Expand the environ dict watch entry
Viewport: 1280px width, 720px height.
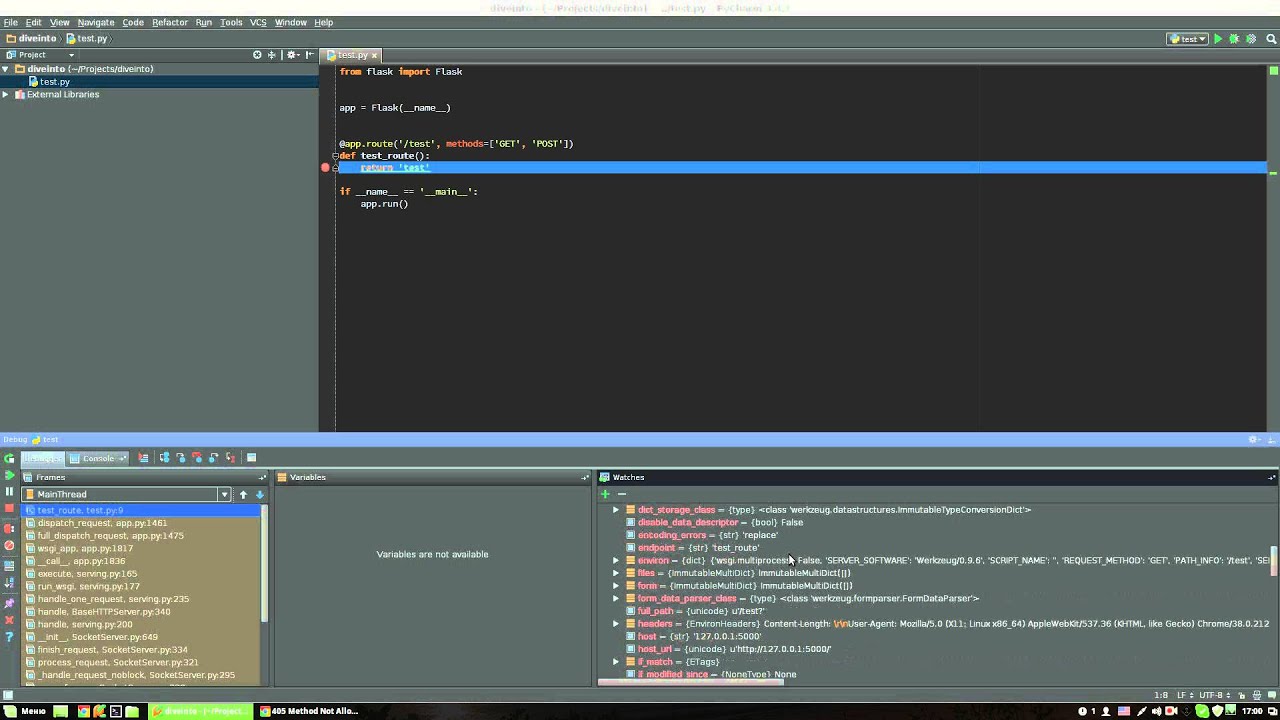tap(616, 561)
